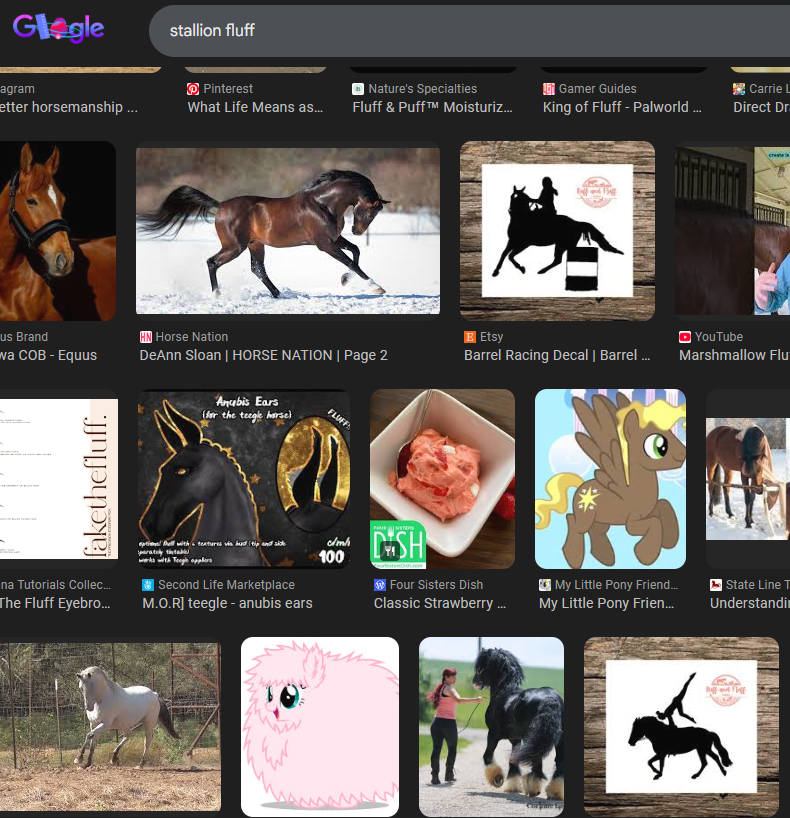Open 'The Fluff Eyebro...' result title
This screenshot has height=818, width=790.
tap(55, 603)
